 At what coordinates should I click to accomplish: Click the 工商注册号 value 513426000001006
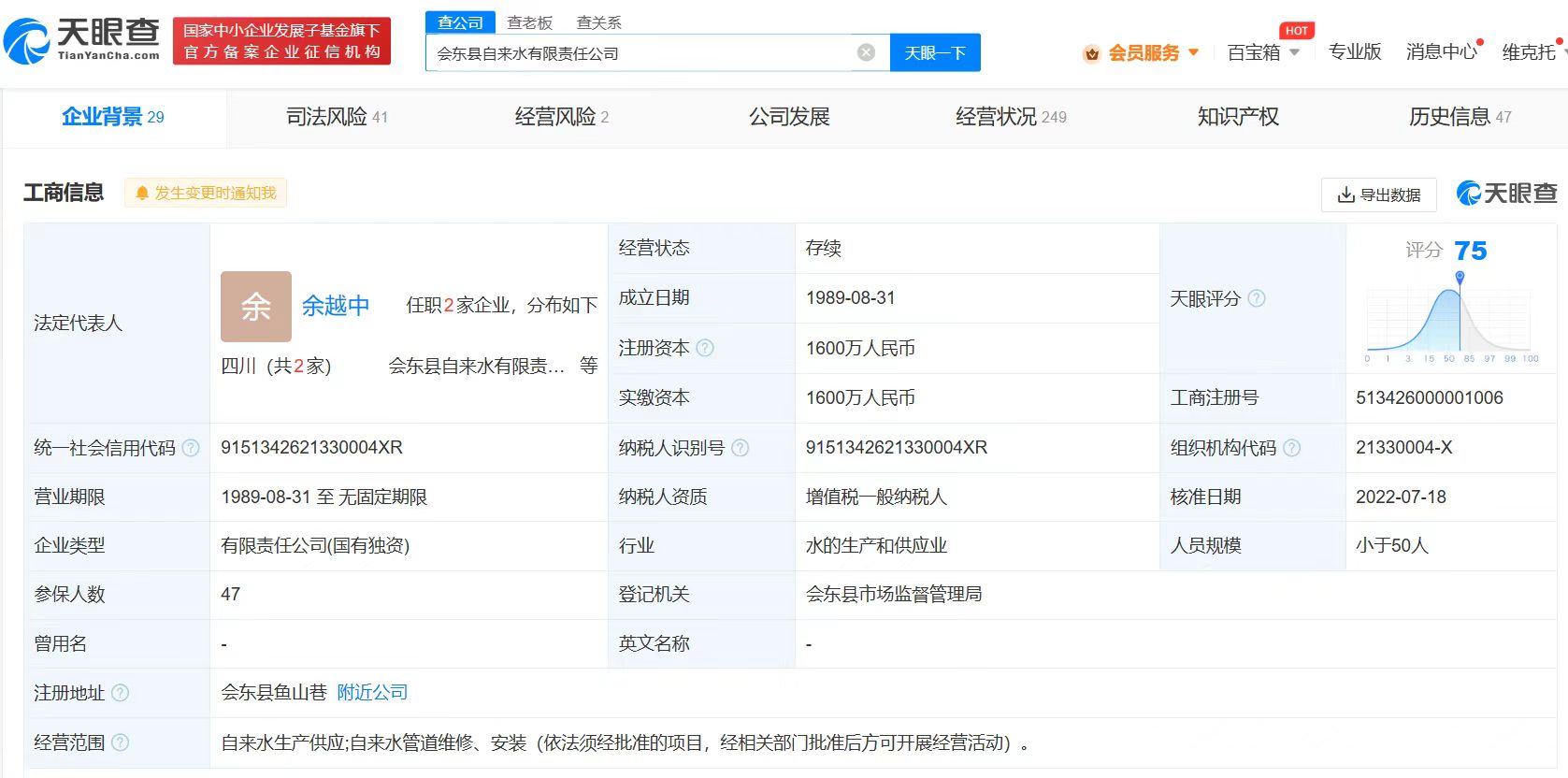pos(1430,398)
